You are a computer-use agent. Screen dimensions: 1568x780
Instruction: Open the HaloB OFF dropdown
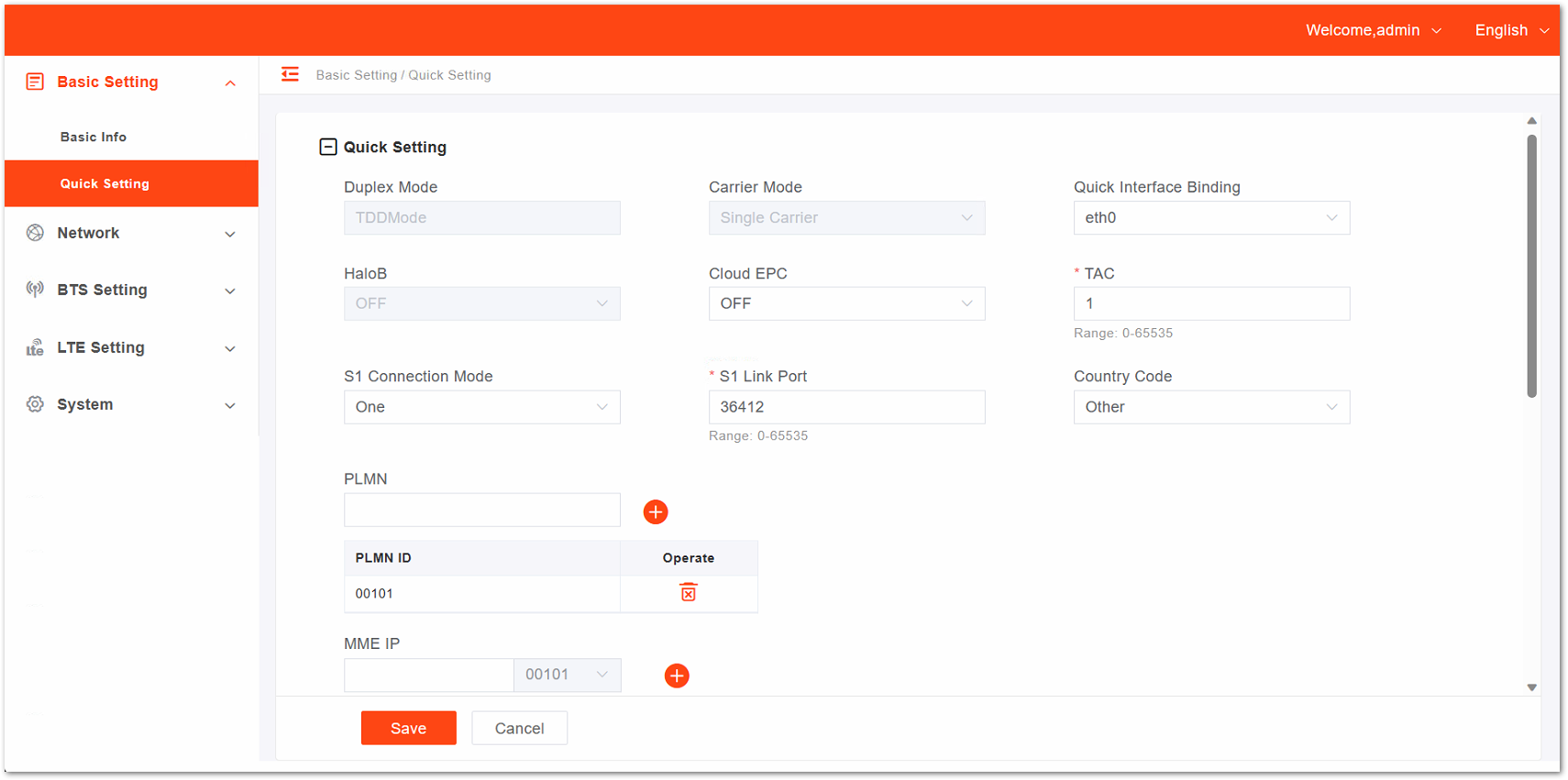481,303
